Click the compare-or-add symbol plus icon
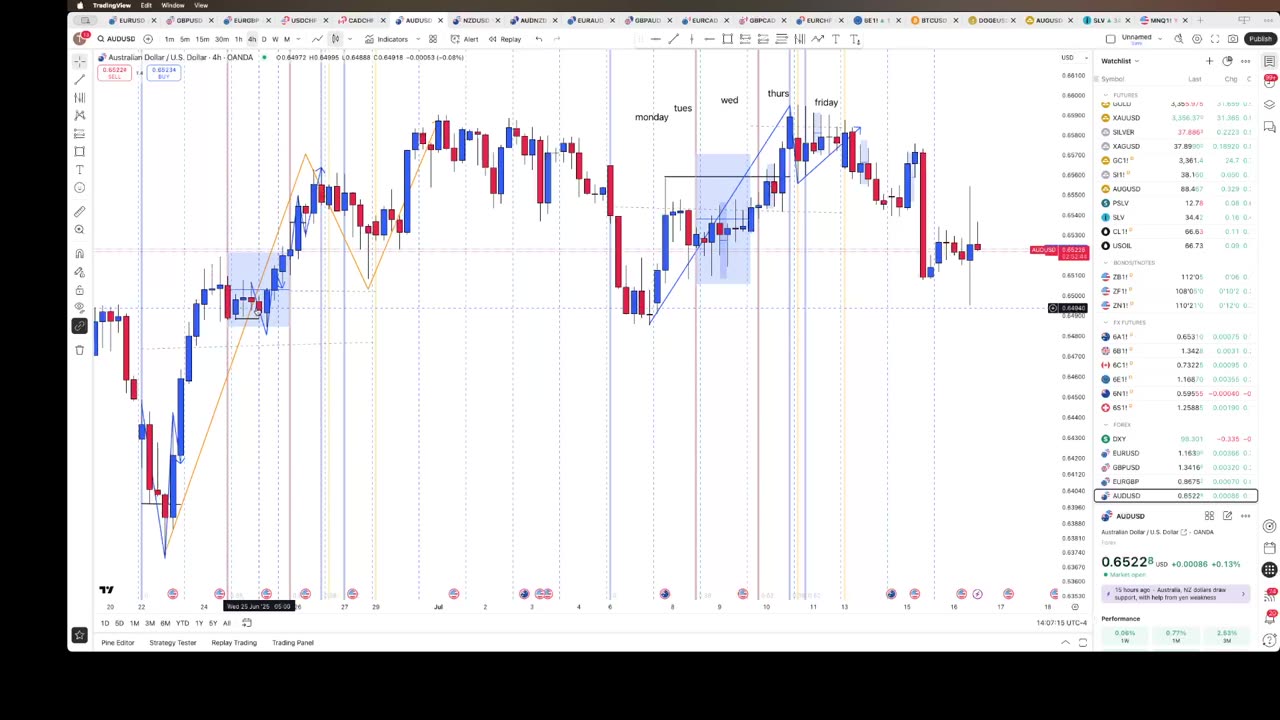Image resolution: width=1280 pixels, height=720 pixels. 147,39
